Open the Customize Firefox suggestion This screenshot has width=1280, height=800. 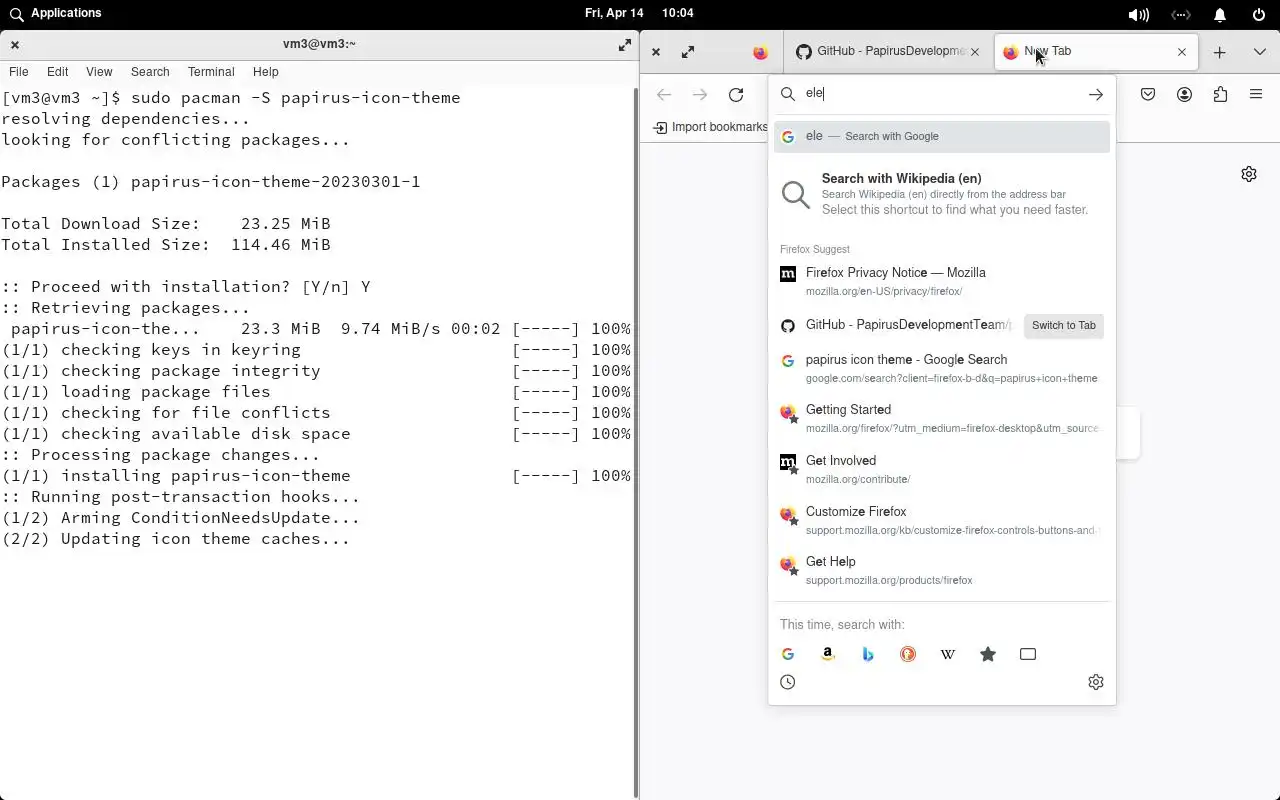coord(941,520)
